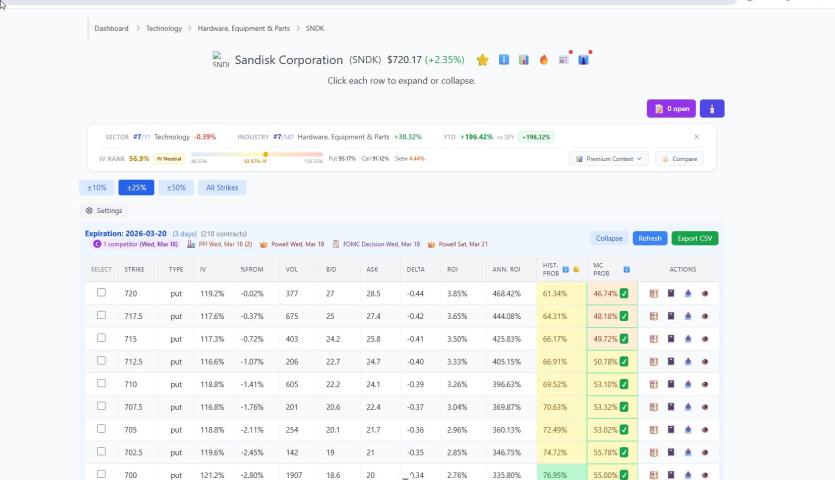This screenshot has height=480, width=835.
Task: Check the box for the 707.5 strike
Action: tap(101, 406)
